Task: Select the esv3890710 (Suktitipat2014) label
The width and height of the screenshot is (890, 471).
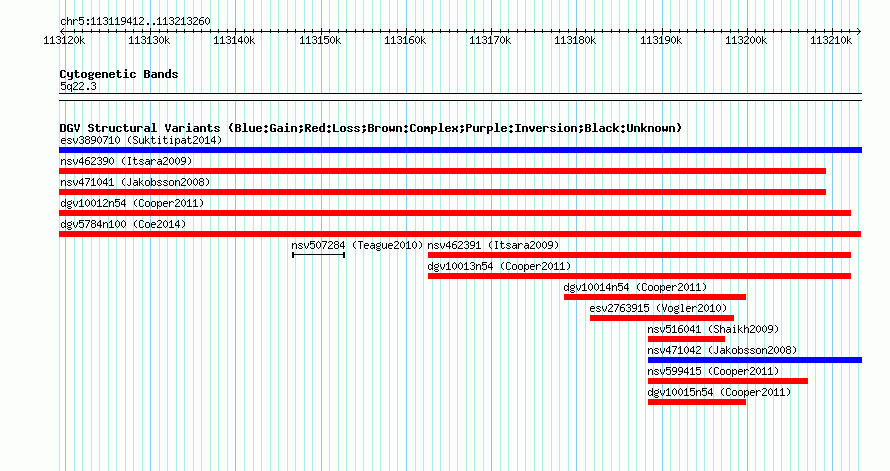Action: pyautogui.click(x=141, y=140)
